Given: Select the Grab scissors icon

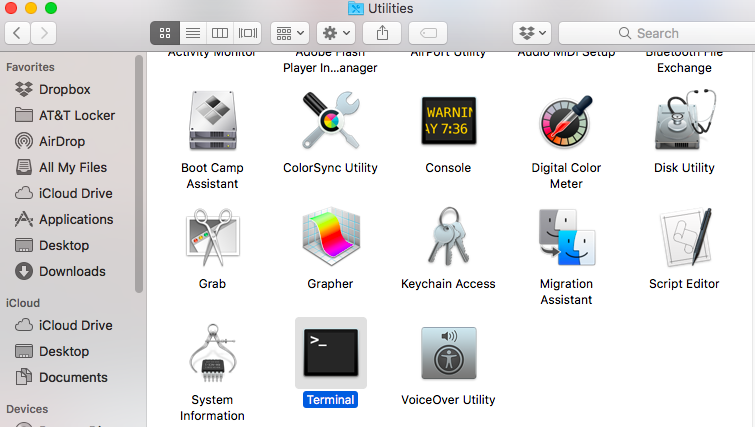Looking at the screenshot, I should pyautogui.click(x=212, y=237).
